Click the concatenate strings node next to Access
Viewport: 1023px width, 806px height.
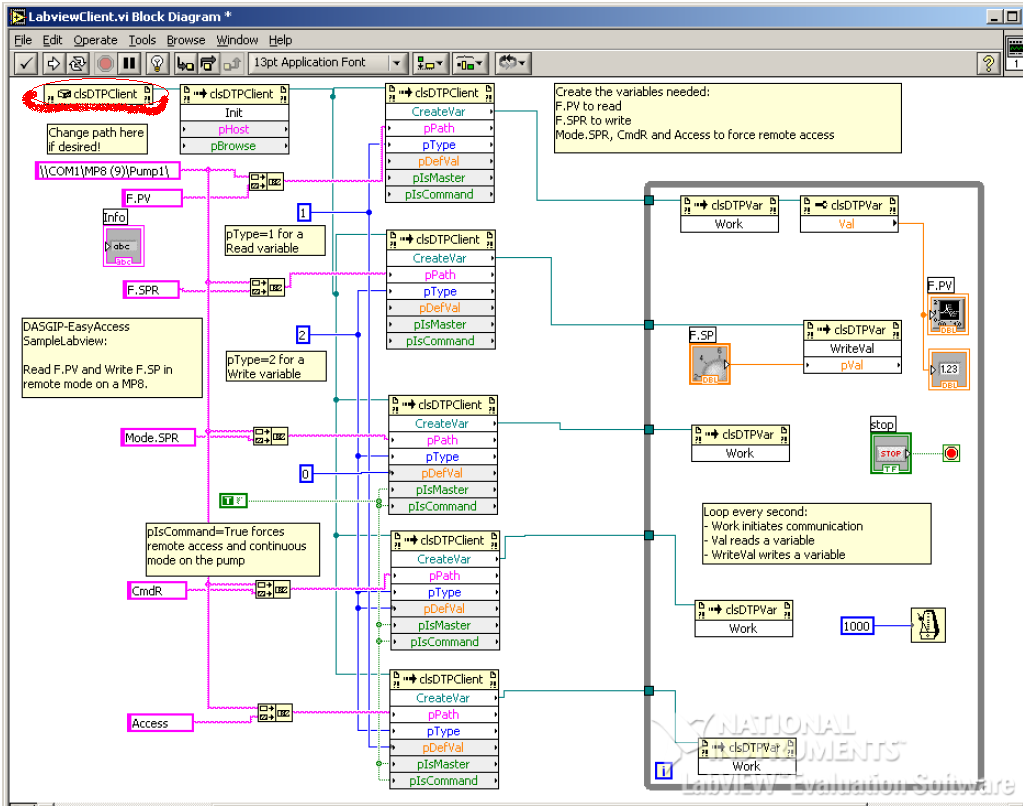(275, 713)
